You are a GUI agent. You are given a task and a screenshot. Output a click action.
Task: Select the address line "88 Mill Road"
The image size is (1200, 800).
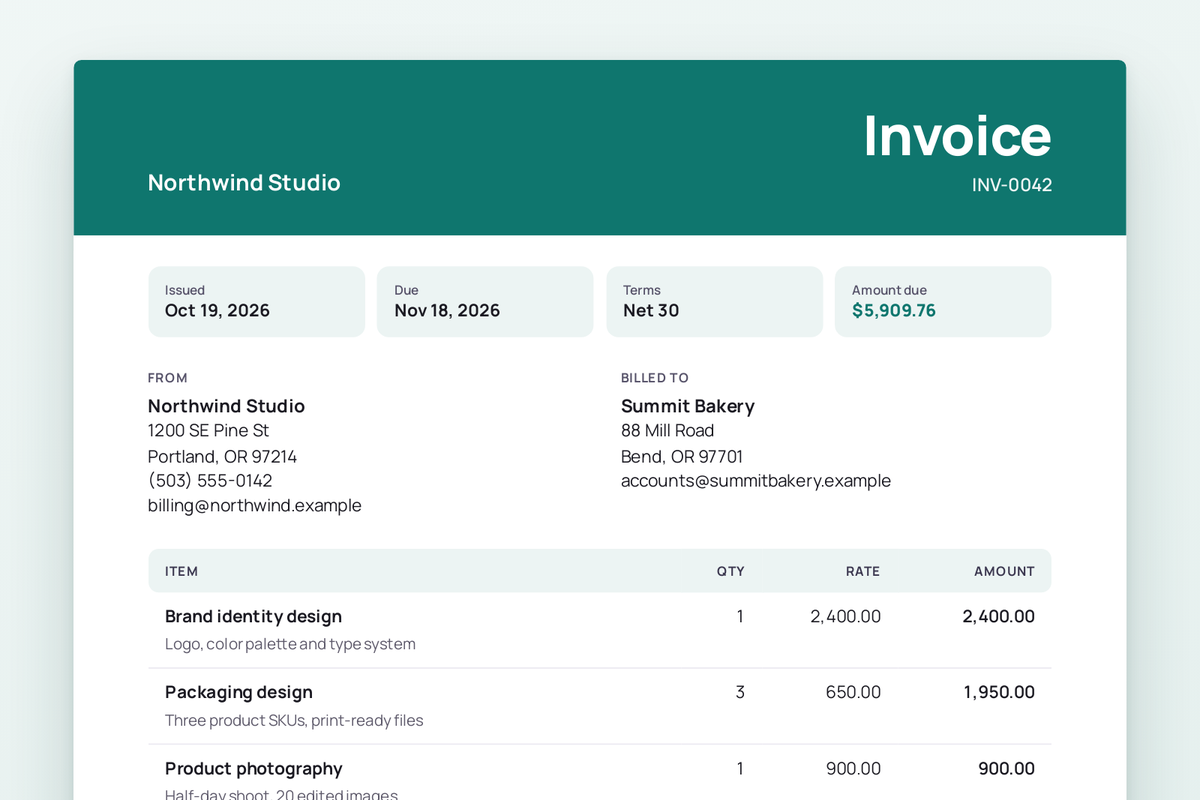[667, 431]
